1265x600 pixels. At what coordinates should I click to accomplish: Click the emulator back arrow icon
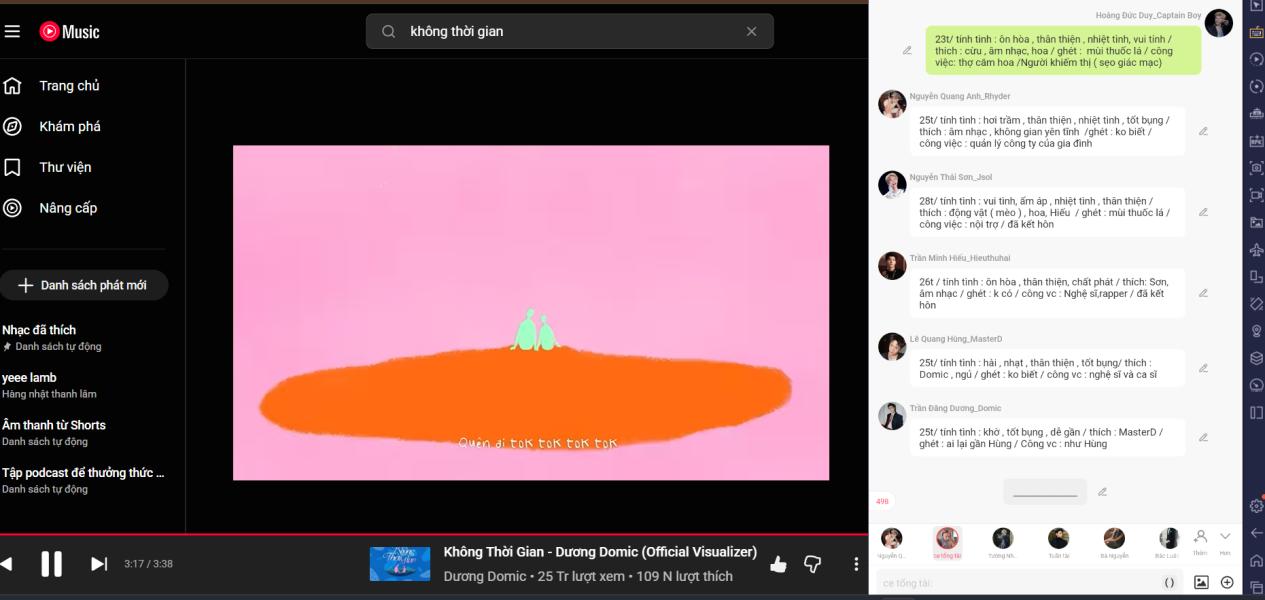coord(1257,533)
